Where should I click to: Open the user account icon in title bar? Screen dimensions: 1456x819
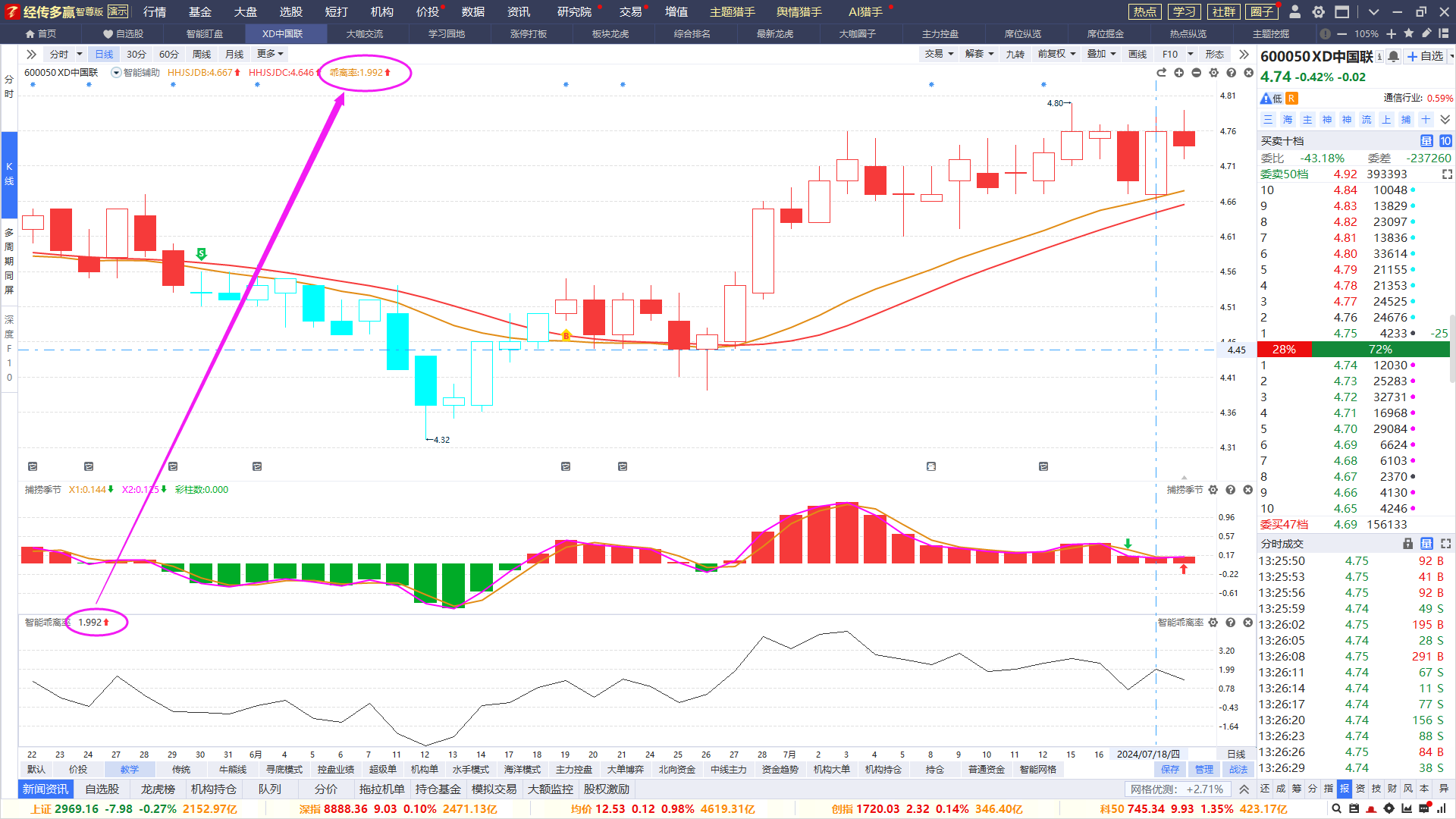click(x=1295, y=11)
